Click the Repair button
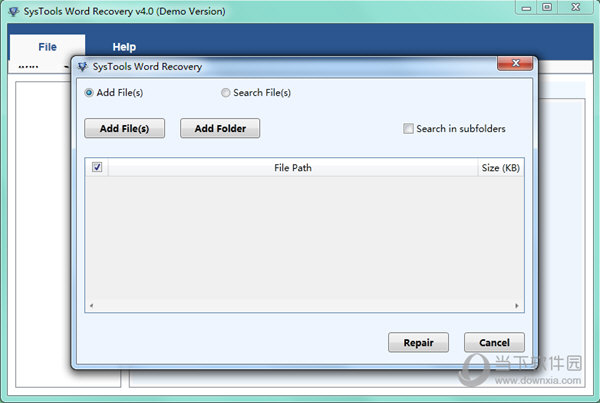 click(x=418, y=343)
